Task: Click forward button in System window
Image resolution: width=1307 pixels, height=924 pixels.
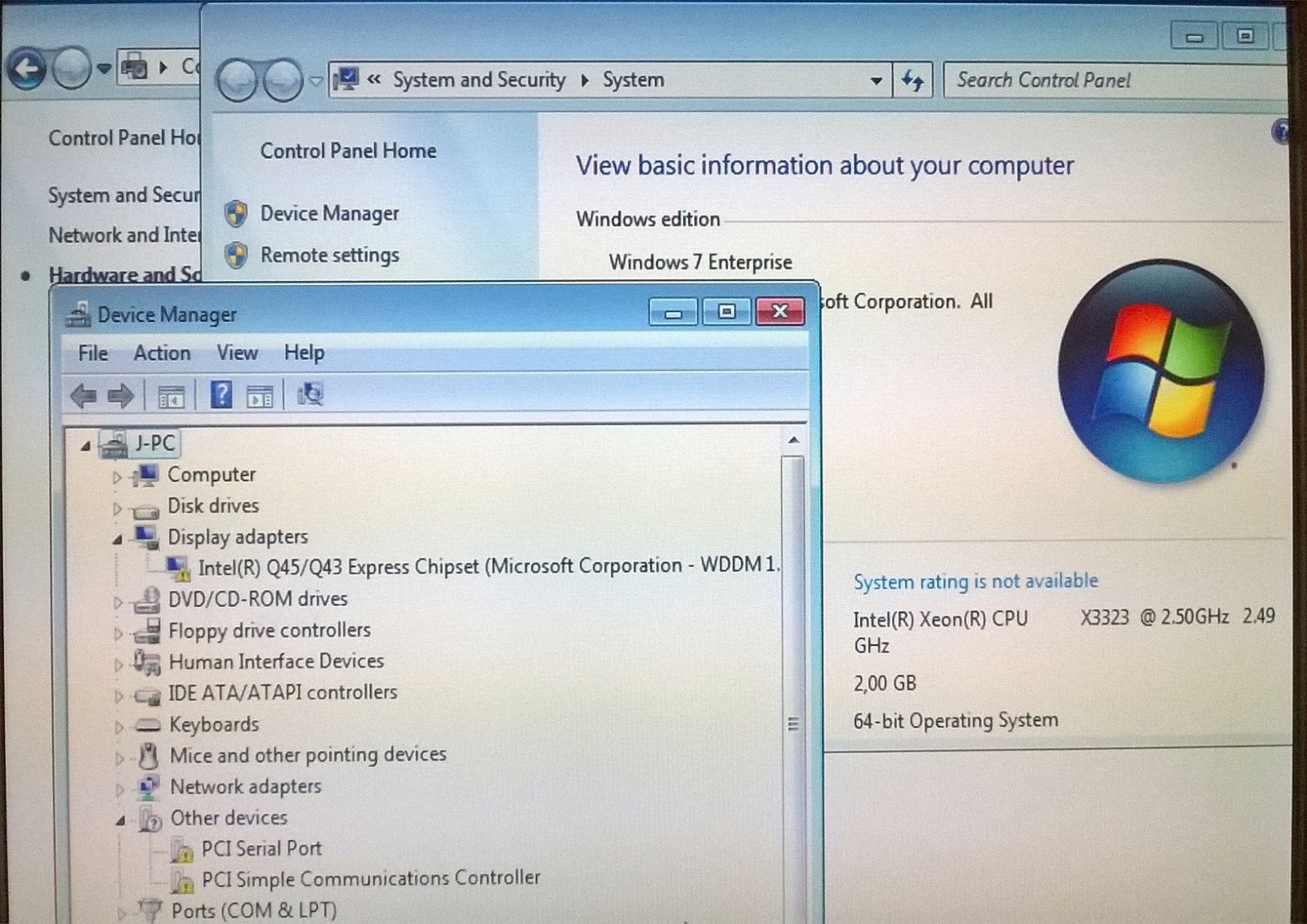Action: pyautogui.click(x=283, y=81)
